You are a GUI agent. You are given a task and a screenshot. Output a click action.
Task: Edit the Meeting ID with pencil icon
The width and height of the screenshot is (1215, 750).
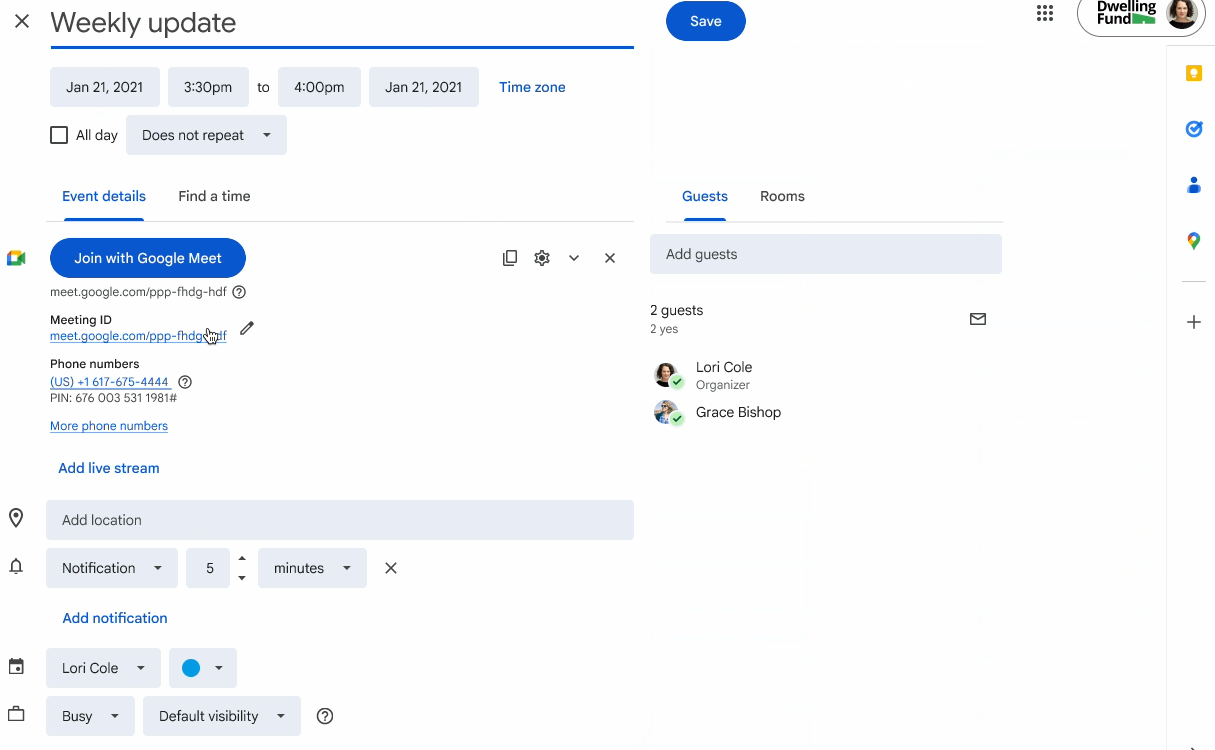(247, 328)
